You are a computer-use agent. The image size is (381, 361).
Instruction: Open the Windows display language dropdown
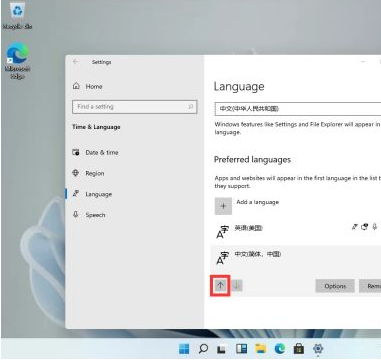[x=298, y=109]
